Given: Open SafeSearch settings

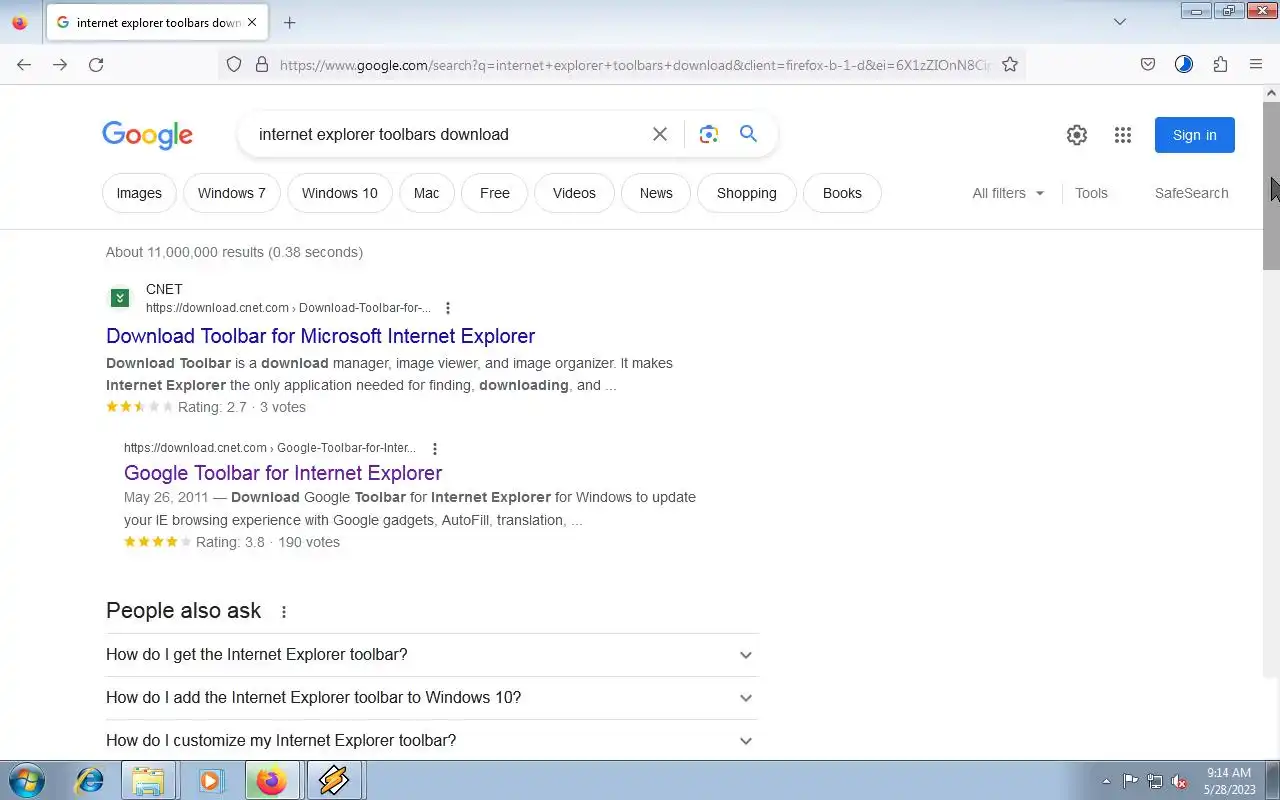Looking at the screenshot, I should coord(1191,193).
